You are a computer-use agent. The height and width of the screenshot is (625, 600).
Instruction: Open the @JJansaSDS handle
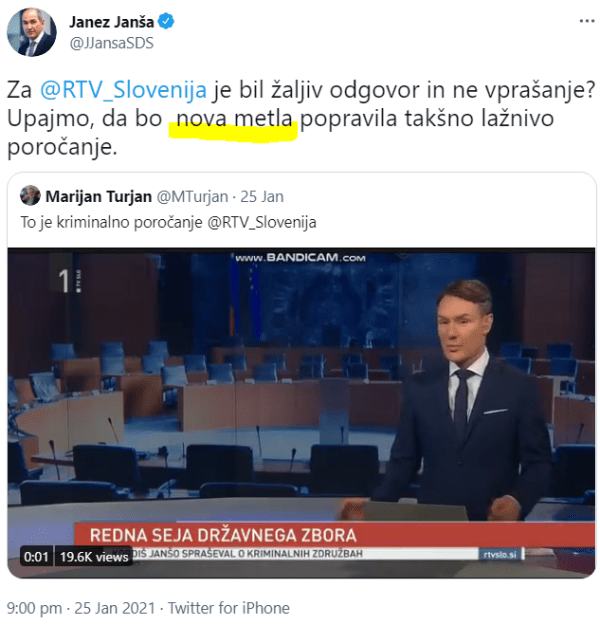(x=112, y=43)
